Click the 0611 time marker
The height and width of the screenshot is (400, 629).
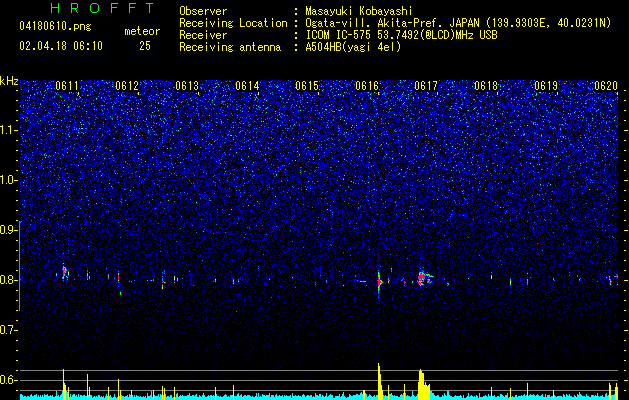pos(67,86)
